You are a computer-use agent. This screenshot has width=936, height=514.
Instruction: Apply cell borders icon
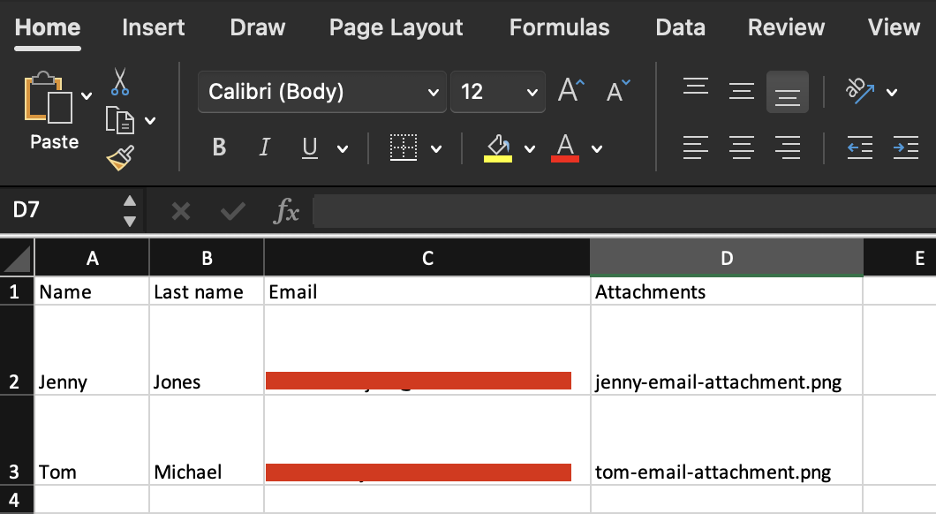coord(404,147)
